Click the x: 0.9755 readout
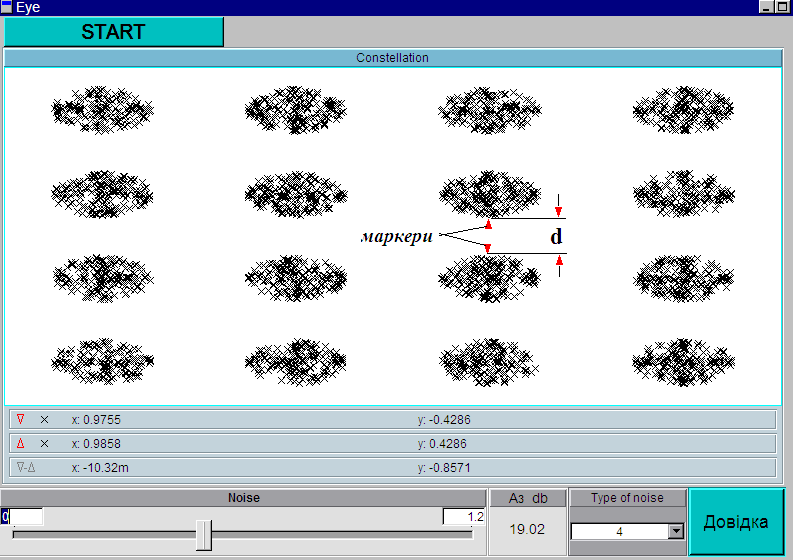The image size is (793, 560). click(96, 420)
